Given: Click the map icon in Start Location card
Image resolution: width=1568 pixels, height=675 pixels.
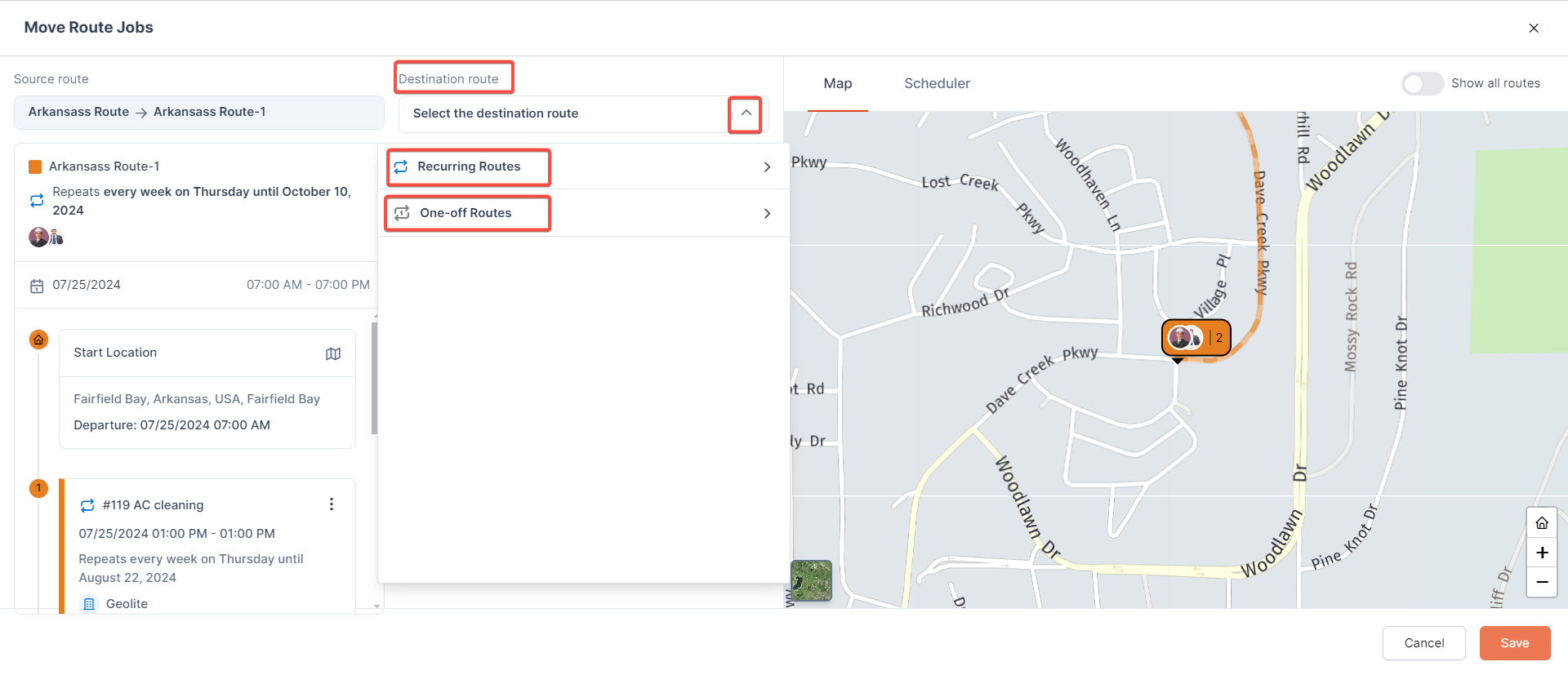Looking at the screenshot, I should pyautogui.click(x=333, y=353).
